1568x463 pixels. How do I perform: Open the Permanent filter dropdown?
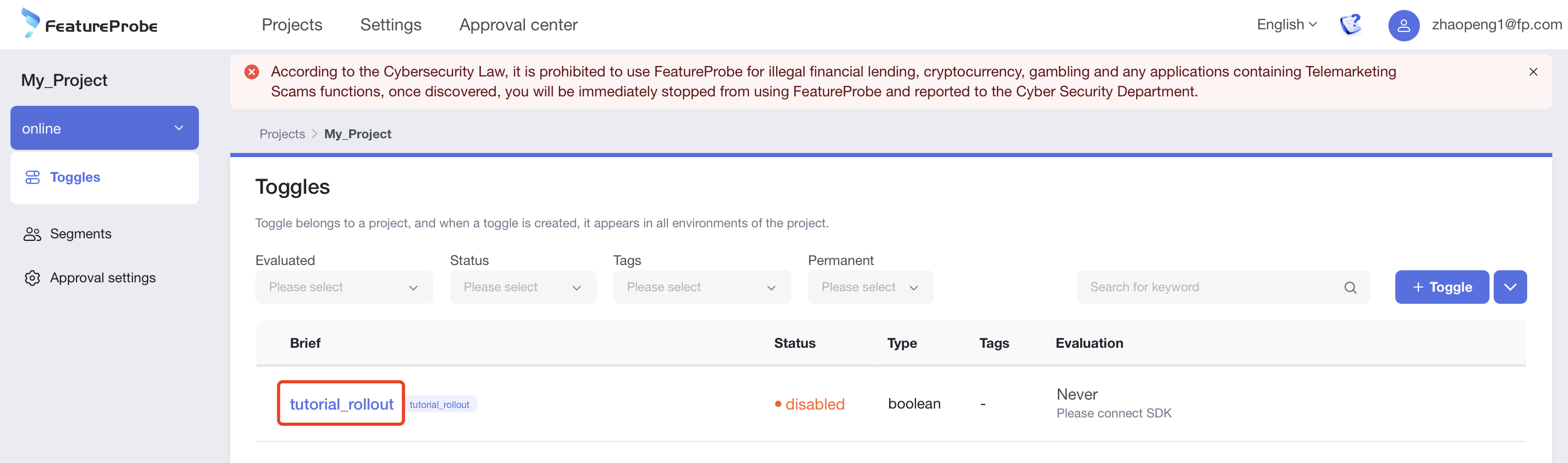pos(870,288)
